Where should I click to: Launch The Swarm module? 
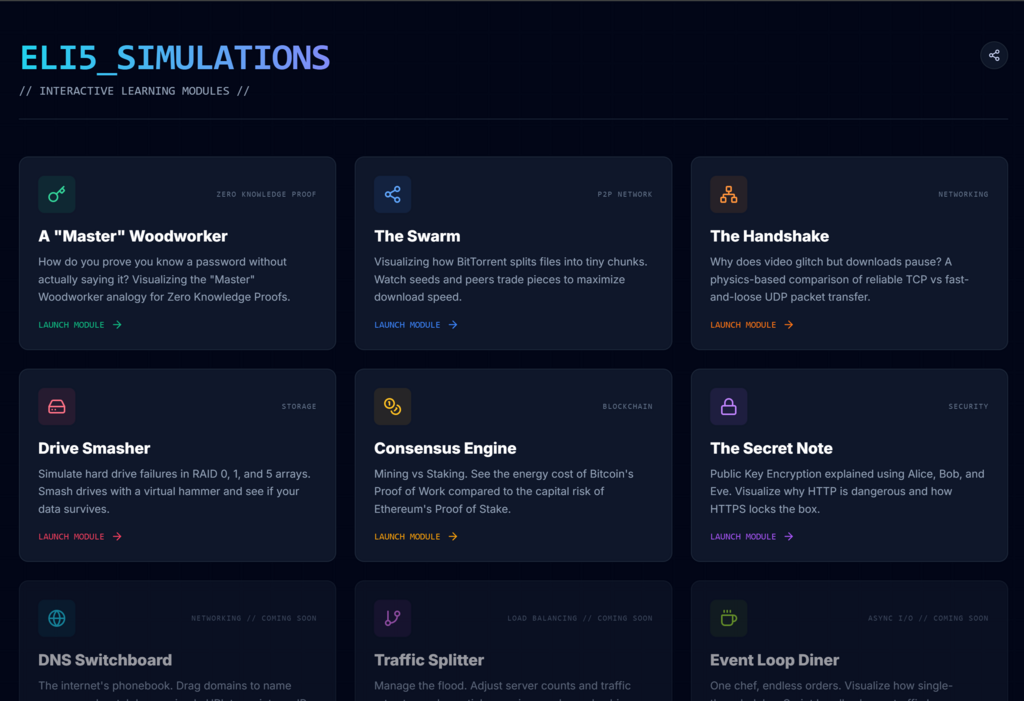(416, 325)
